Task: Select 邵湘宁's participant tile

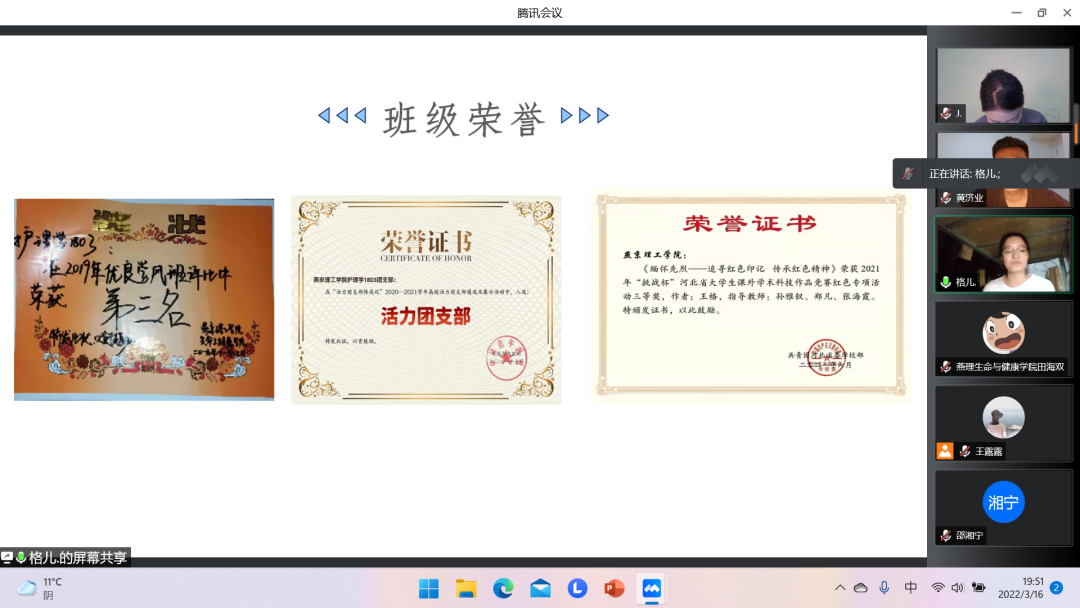Action: point(1003,506)
